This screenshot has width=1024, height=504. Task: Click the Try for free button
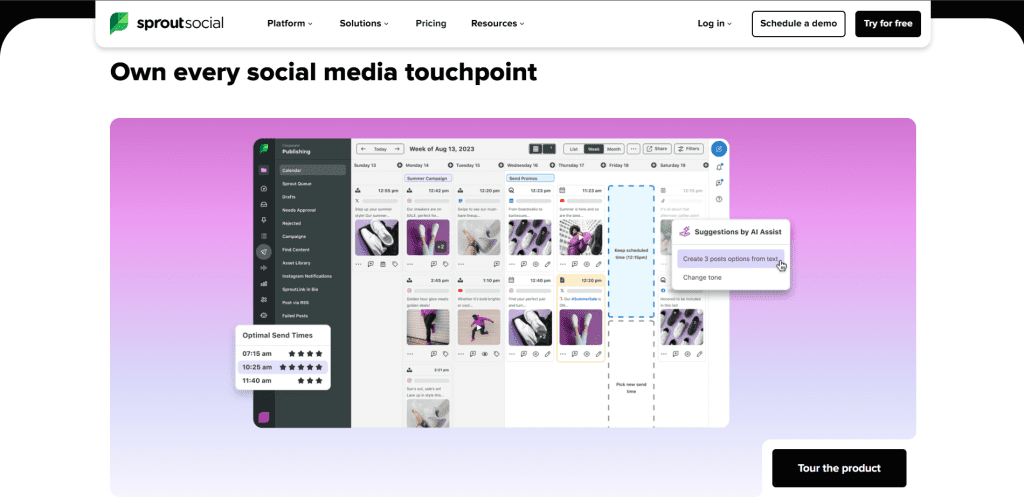(887, 23)
